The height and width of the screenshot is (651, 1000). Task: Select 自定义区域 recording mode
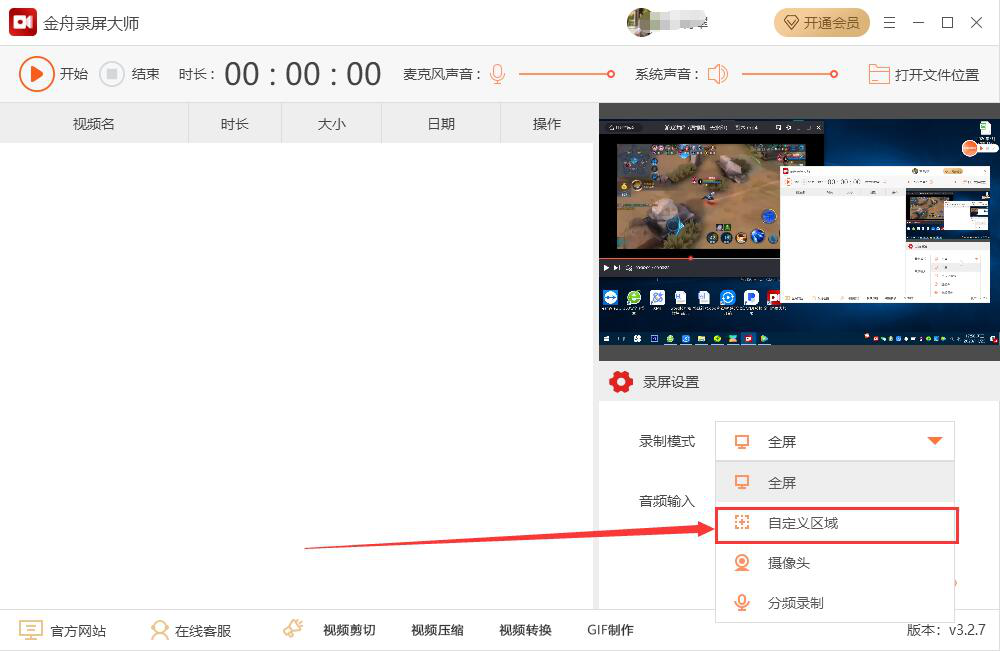click(x=836, y=524)
